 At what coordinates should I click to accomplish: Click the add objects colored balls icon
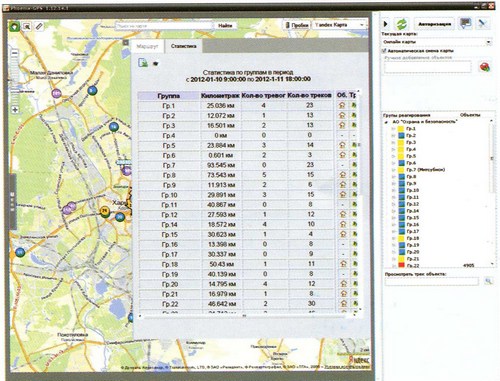pos(485,67)
